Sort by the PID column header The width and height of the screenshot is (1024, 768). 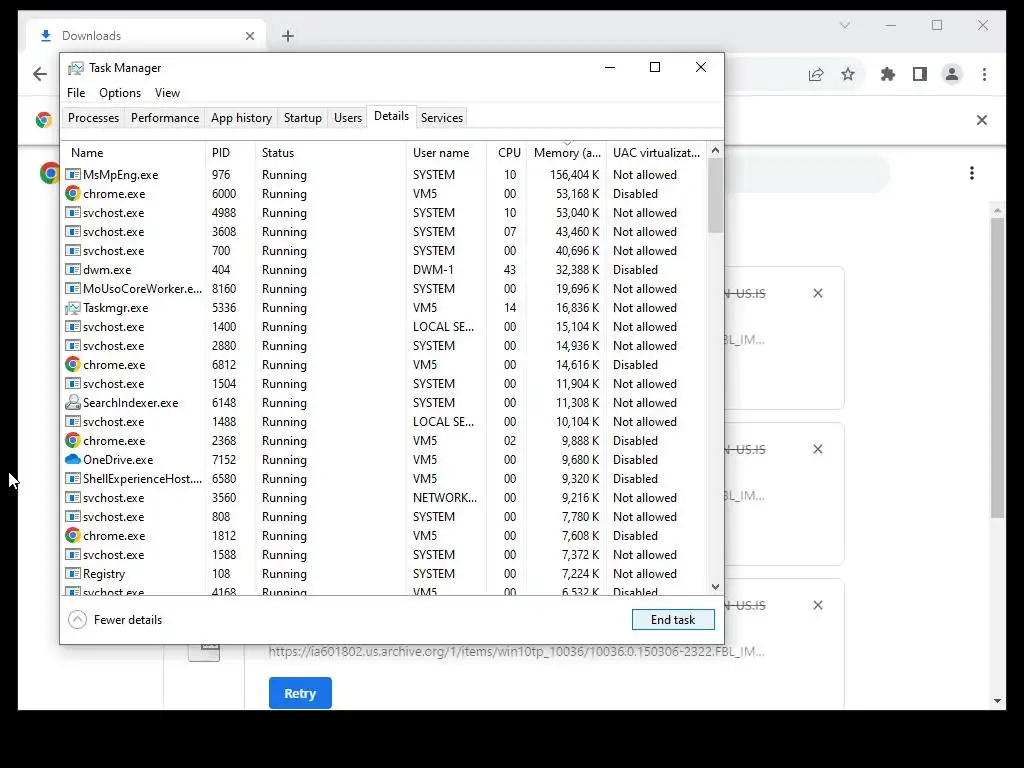tap(230, 153)
